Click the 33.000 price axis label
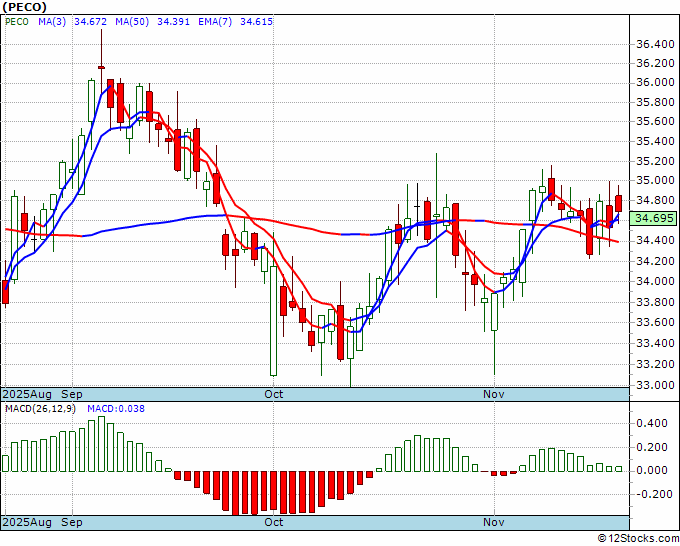This screenshot has height=546, width=680. [655, 385]
